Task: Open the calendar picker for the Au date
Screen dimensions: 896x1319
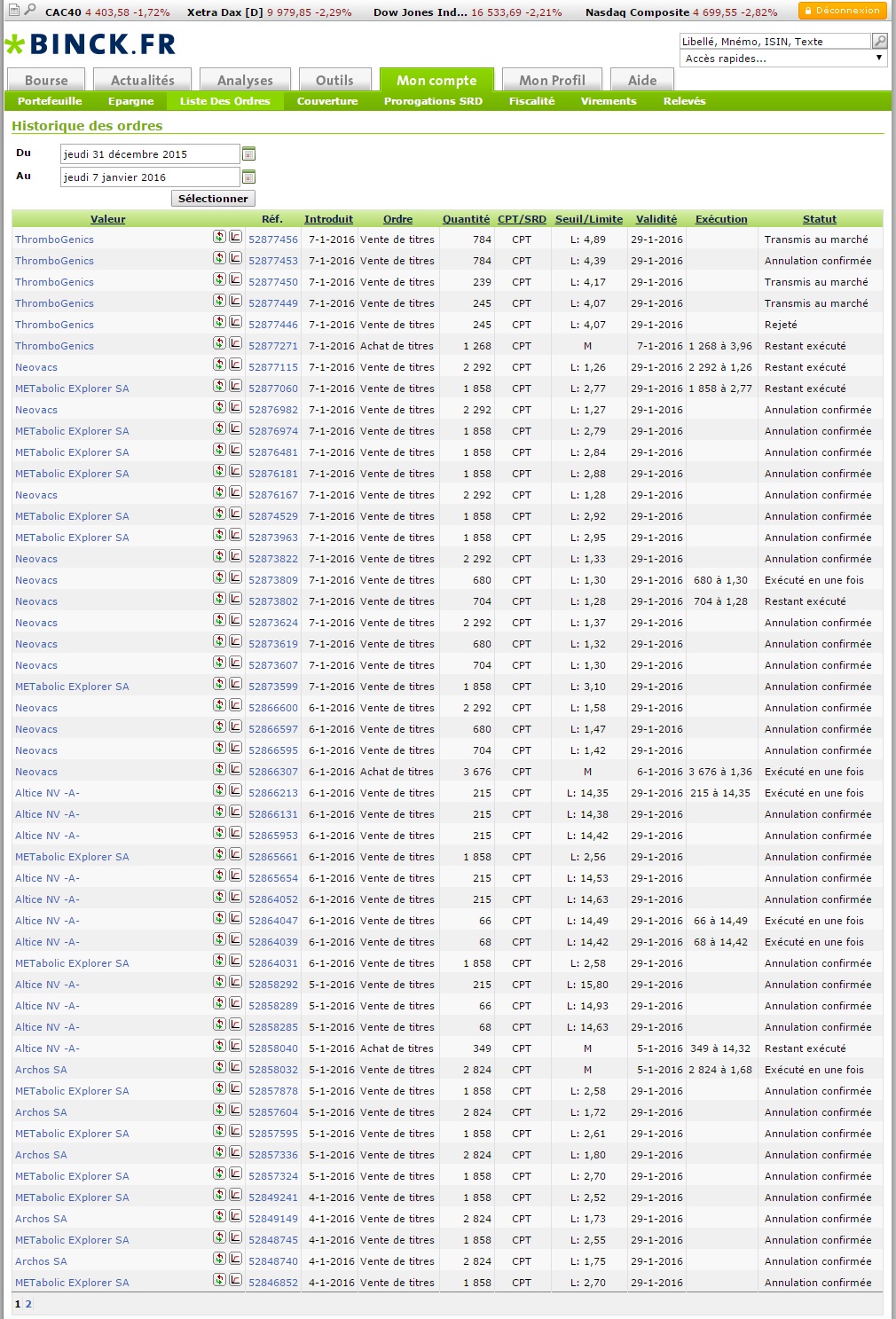Action: 248,177
